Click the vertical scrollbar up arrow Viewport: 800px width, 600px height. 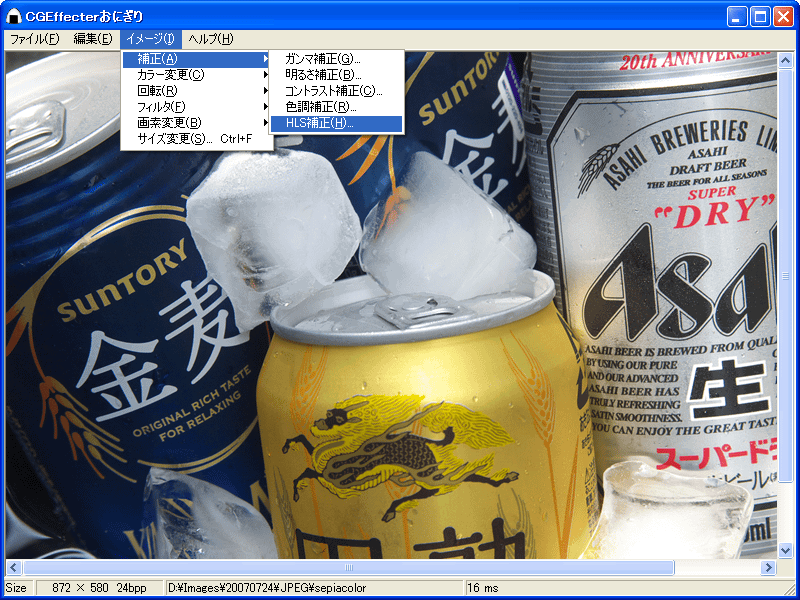tap(785, 61)
